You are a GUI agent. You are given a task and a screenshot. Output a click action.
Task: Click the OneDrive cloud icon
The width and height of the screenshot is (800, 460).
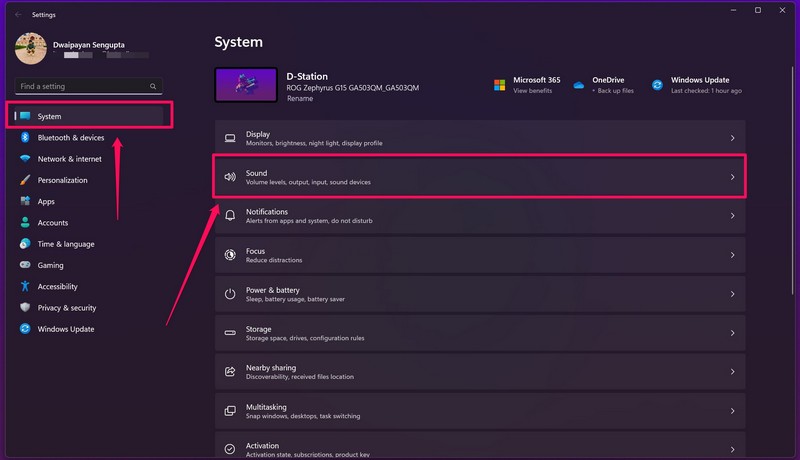point(578,85)
